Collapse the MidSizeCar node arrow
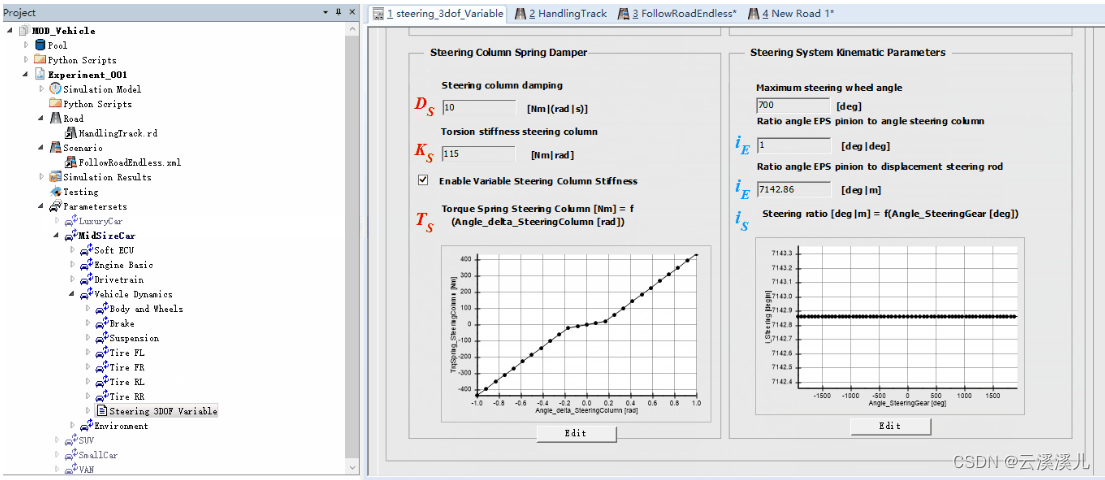Viewport: 1105px width, 480px height. coord(57,235)
